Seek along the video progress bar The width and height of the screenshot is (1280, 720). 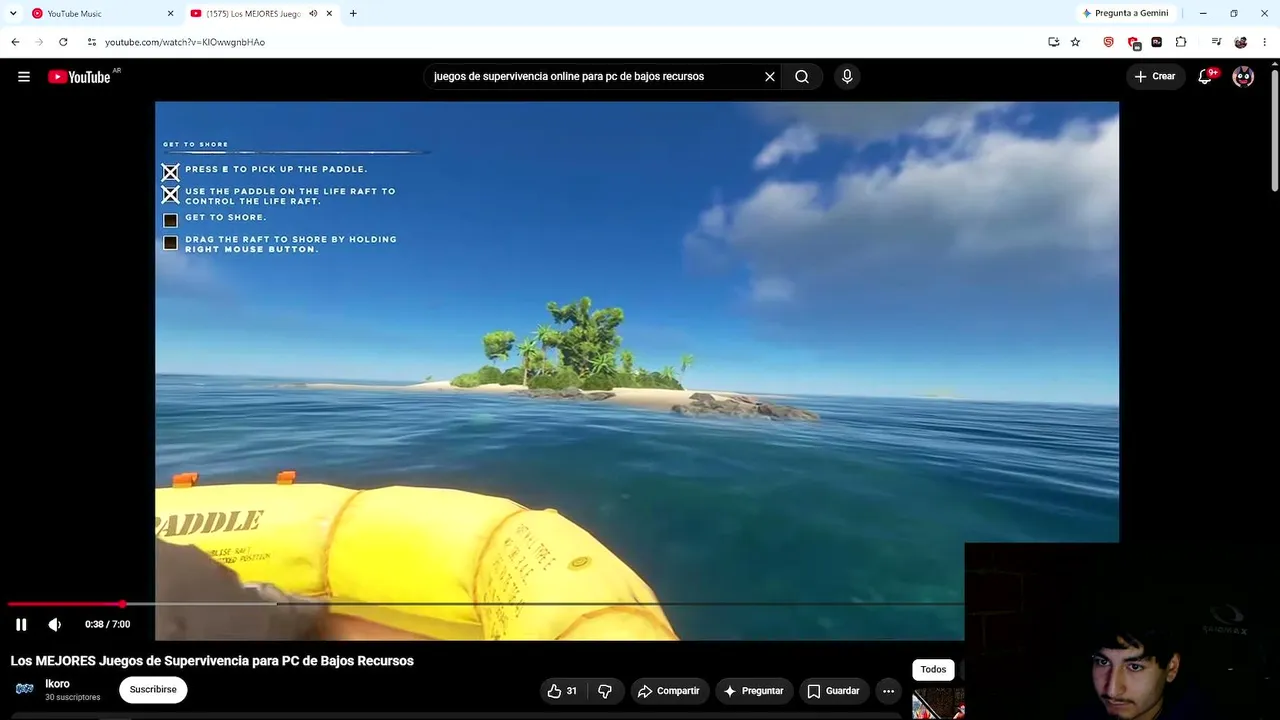click(x=486, y=604)
